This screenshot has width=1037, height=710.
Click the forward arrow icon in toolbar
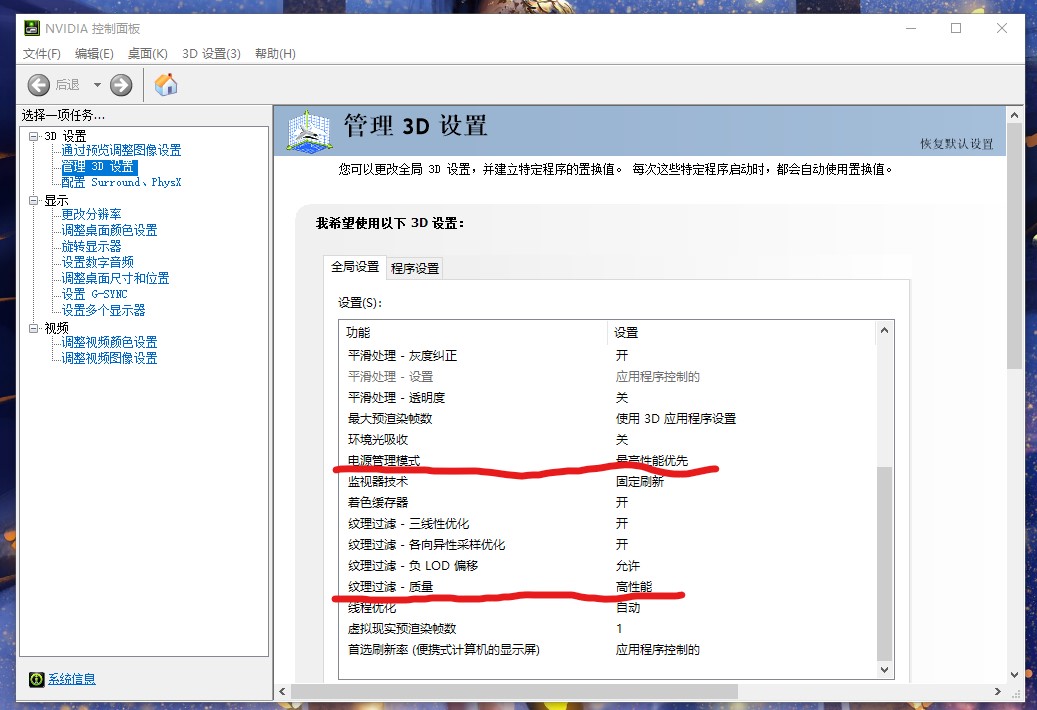[x=121, y=85]
